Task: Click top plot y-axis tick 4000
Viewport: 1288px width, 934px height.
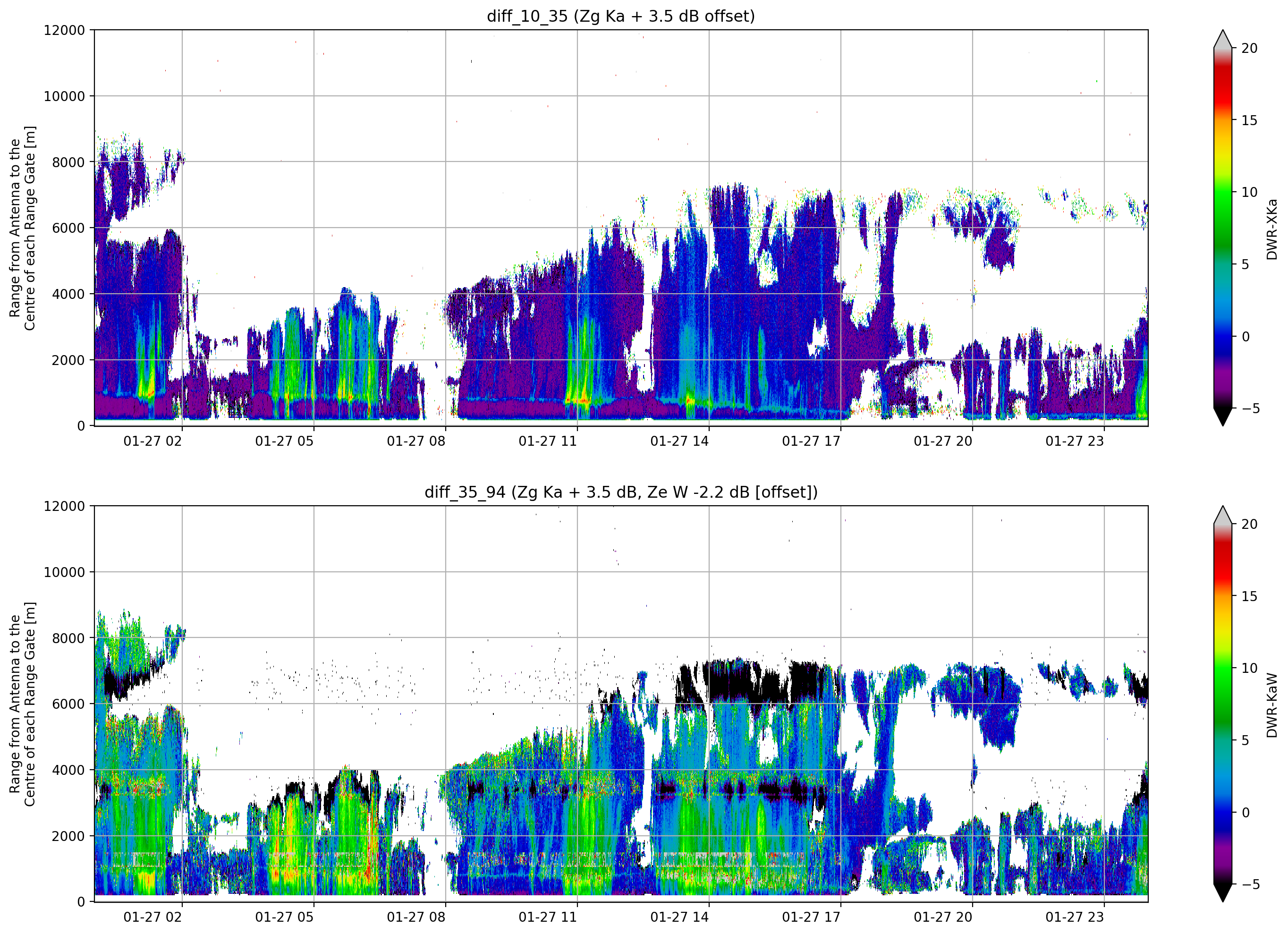Action: pos(69,294)
